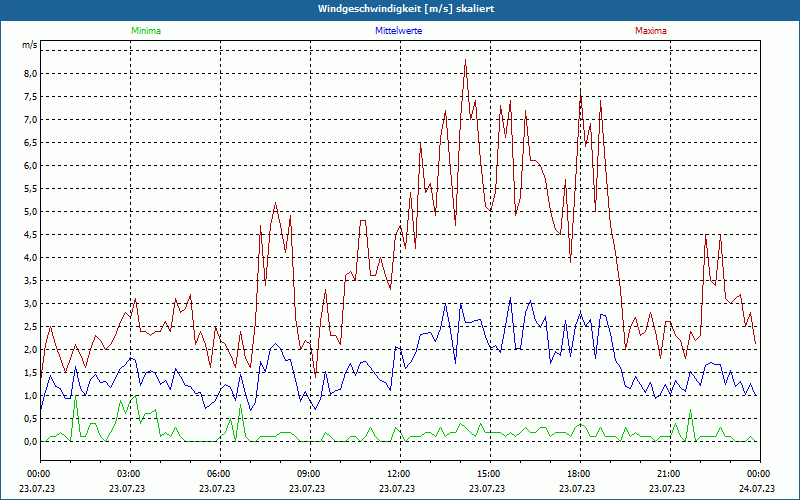The image size is (800, 500).
Task: Click the 'm/s' unit label on y-axis
Action: pyautogui.click(x=30, y=45)
